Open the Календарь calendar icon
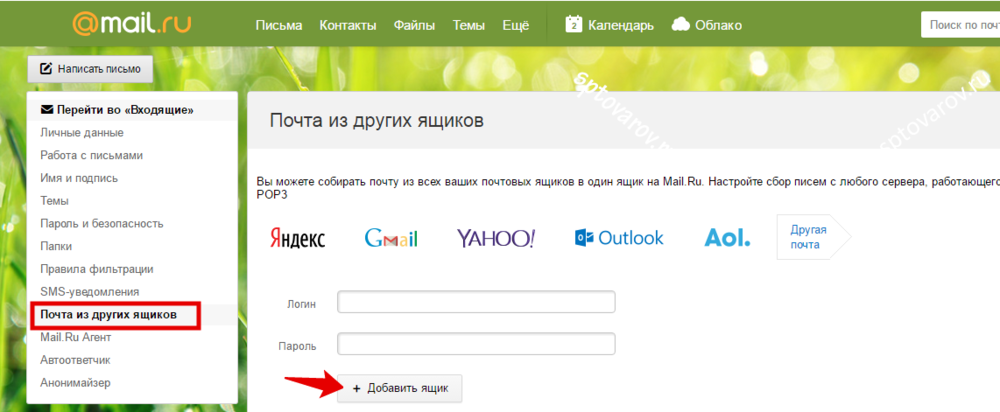Image resolution: width=1000 pixels, height=412 pixels. coord(575,25)
